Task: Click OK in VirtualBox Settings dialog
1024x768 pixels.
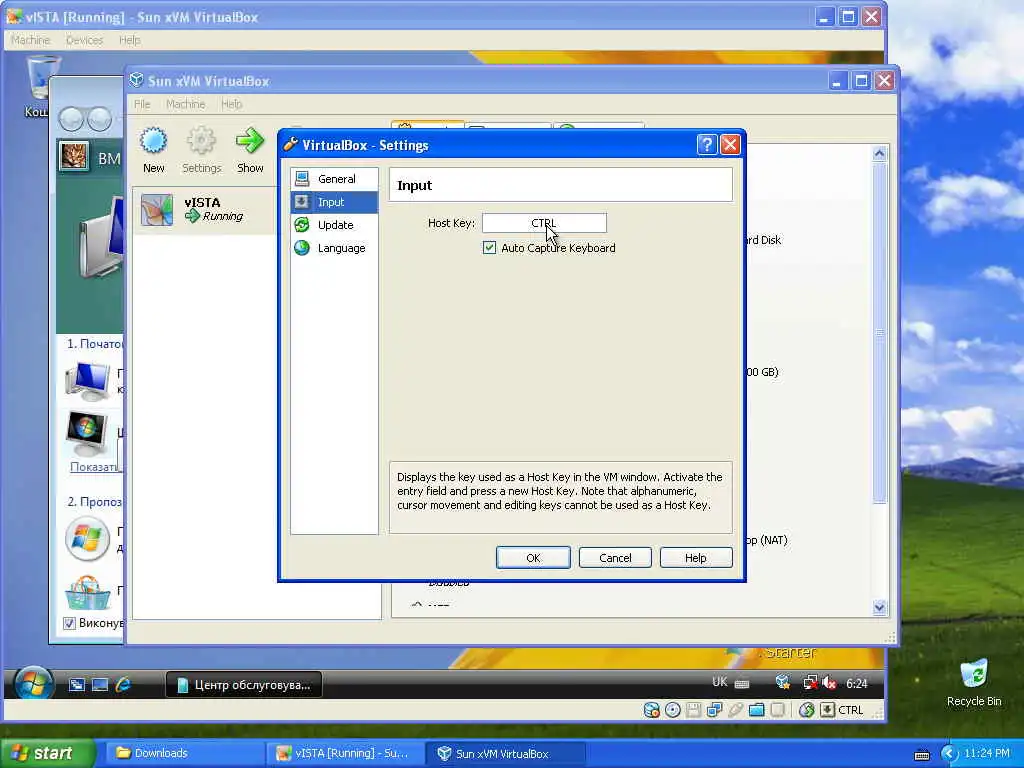Action: click(x=533, y=558)
